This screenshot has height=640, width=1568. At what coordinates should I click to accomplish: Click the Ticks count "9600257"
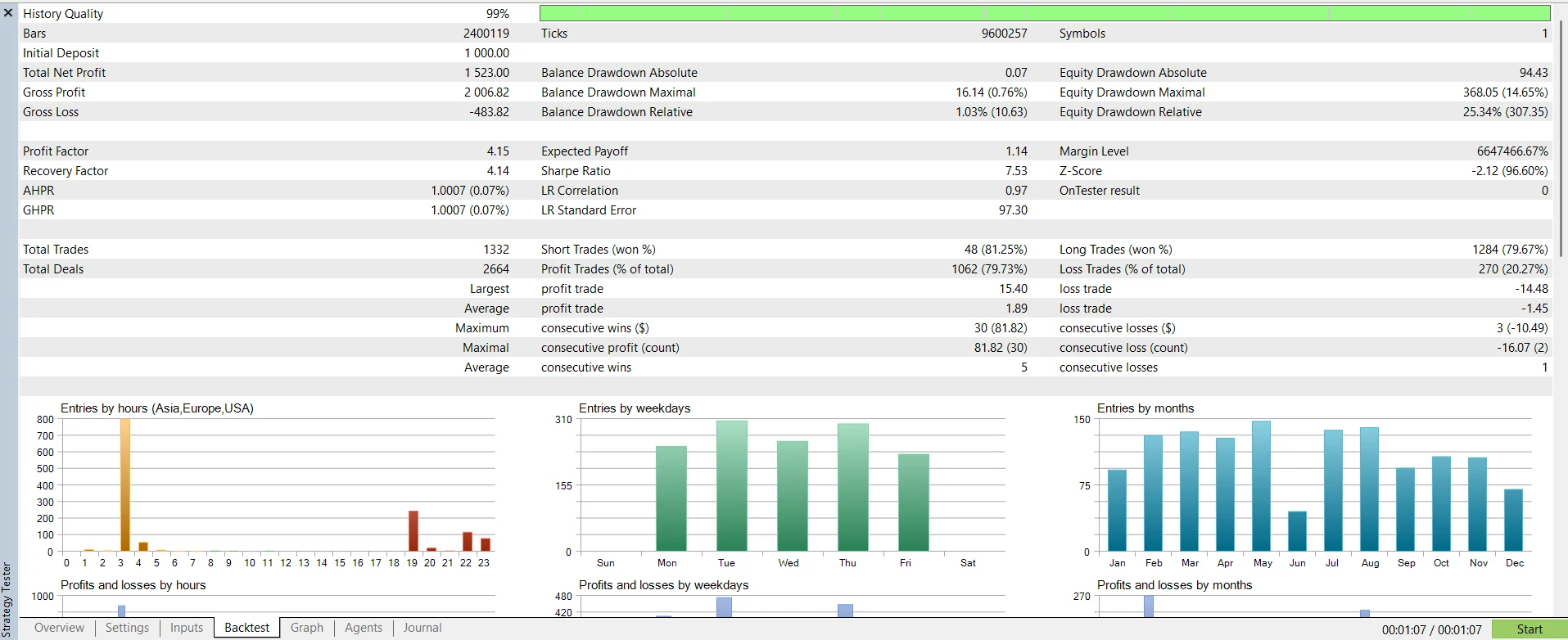tap(1005, 34)
